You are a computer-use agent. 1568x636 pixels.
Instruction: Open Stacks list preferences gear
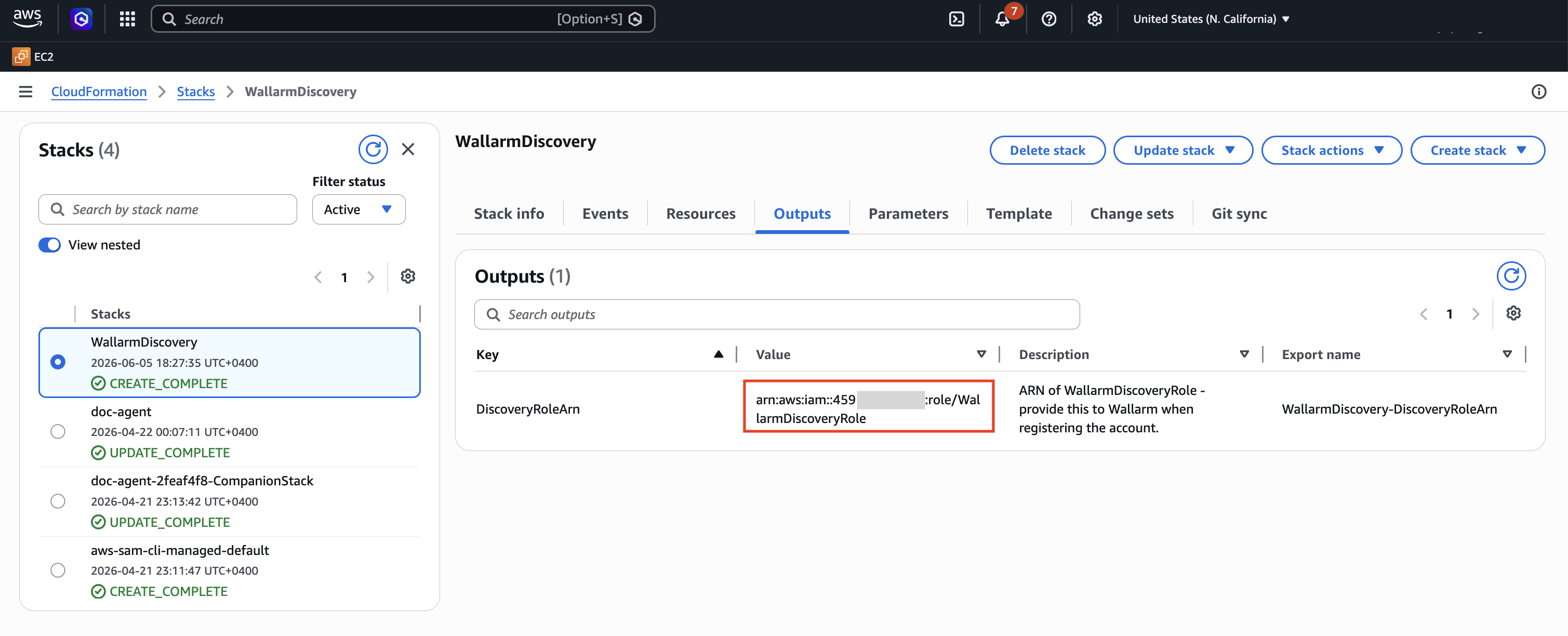tap(408, 276)
